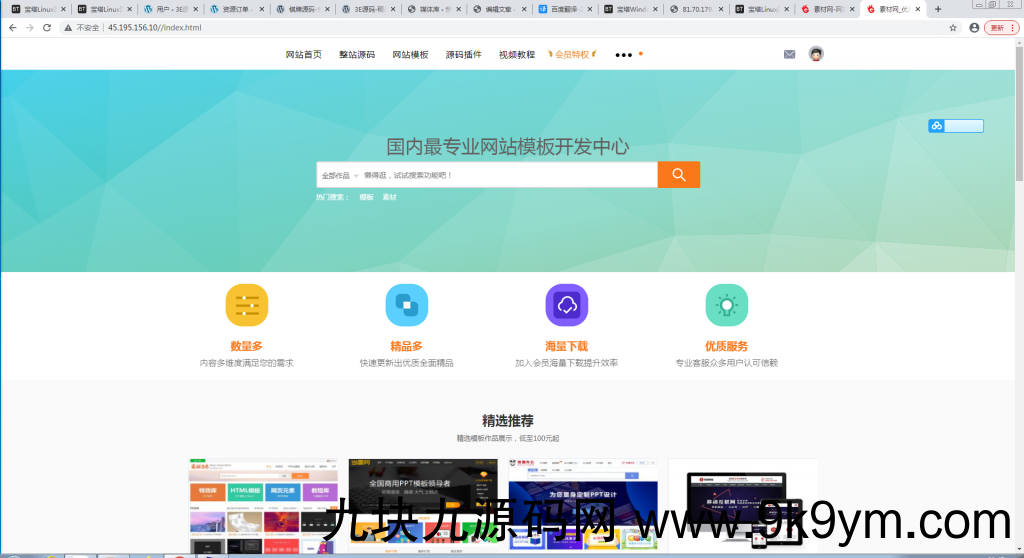The width and height of the screenshot is (1024, 558).
Task: Click the three-dots more menu in navigation
Action: pyautogui.click(x=624, y=55)
